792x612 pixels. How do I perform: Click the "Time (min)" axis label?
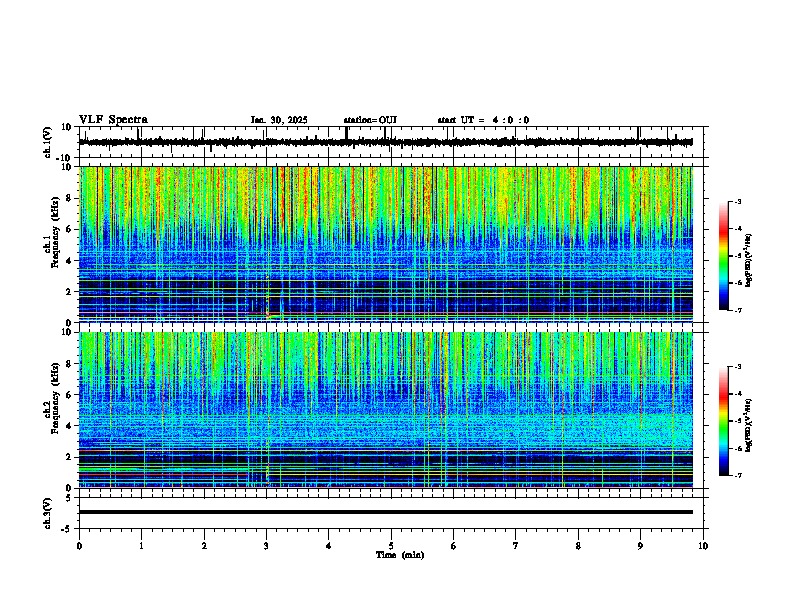tap(400, 555)
